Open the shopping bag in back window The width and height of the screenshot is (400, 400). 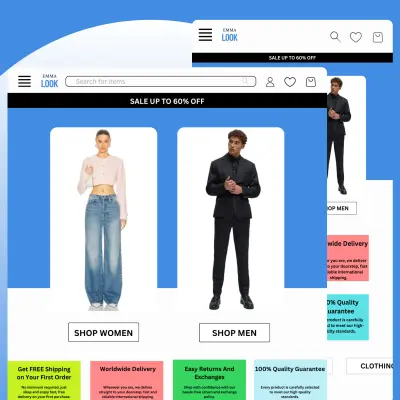tap(378, 37)
